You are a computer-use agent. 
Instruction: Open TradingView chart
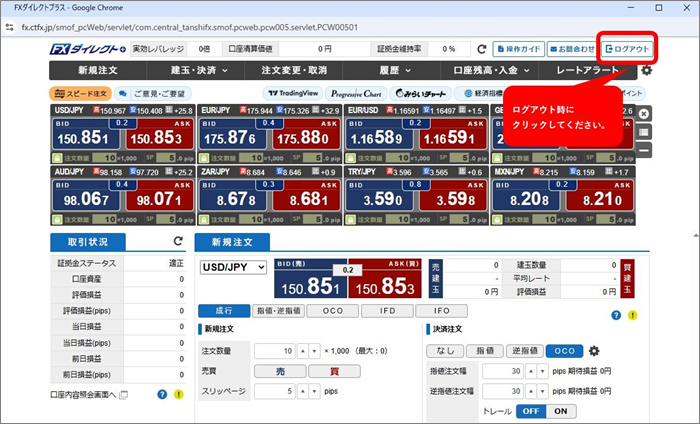[x=290, y=93]
